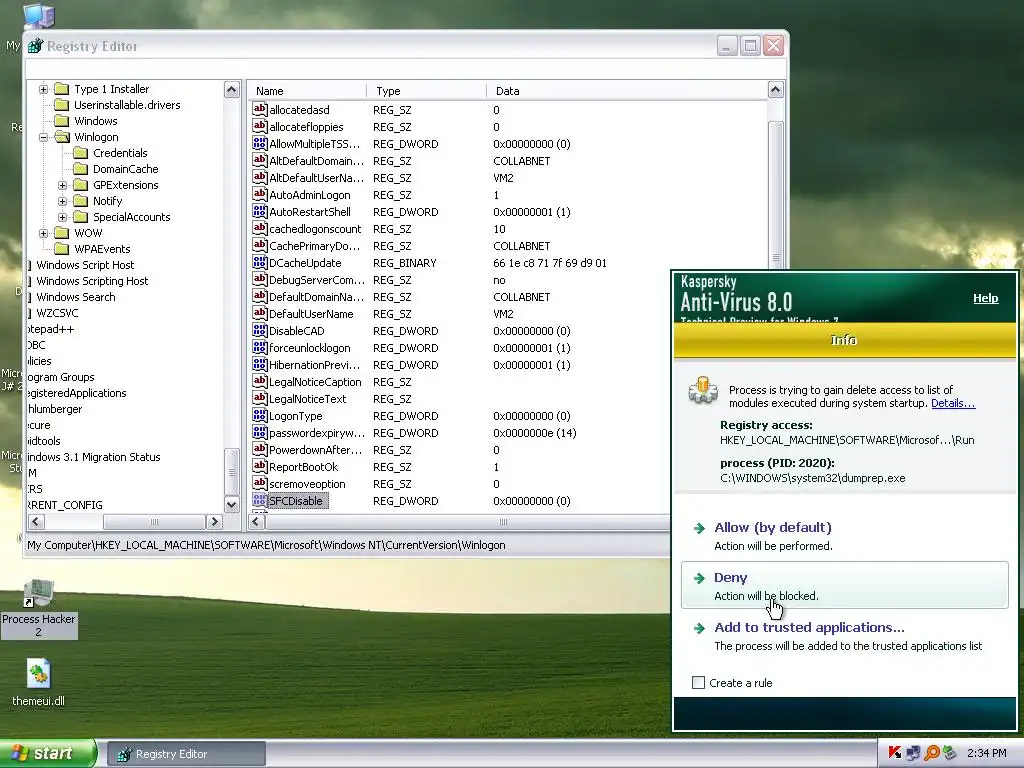The height and width of the screenshot is (768, 1024).
Task: Click the DCacheUpdate binary value icon
Action: (x=259, y=262)
